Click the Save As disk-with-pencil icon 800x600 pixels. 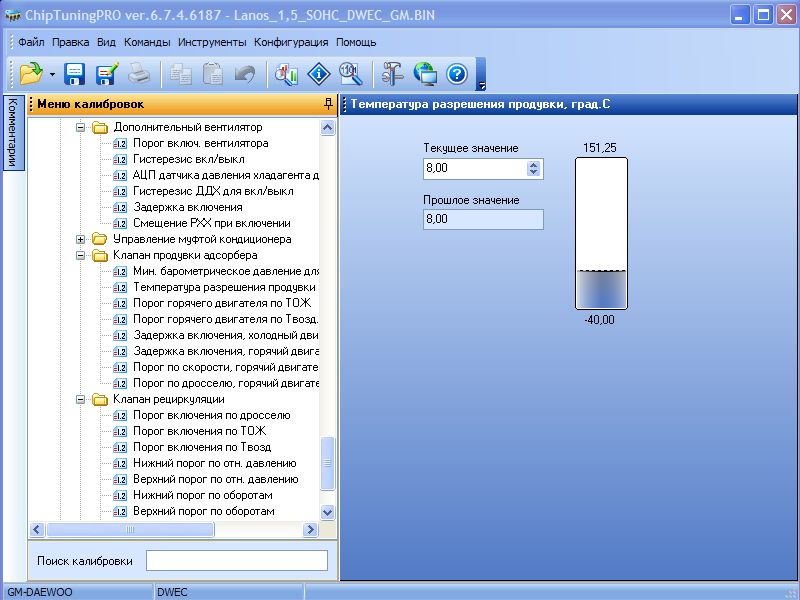click(x=106, y=73)
